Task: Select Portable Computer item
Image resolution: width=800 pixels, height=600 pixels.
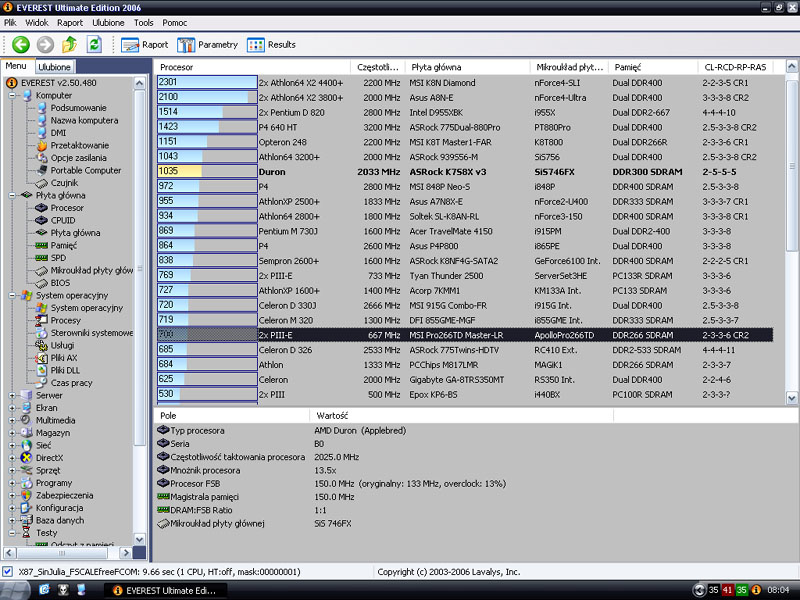Action: click(86, 170)
